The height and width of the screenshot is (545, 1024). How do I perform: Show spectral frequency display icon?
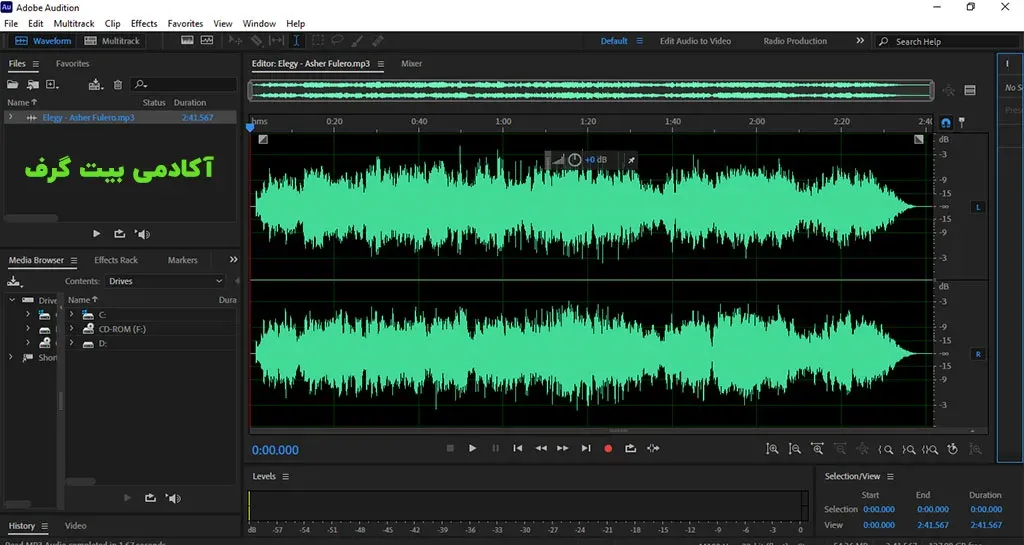(187, 40)
